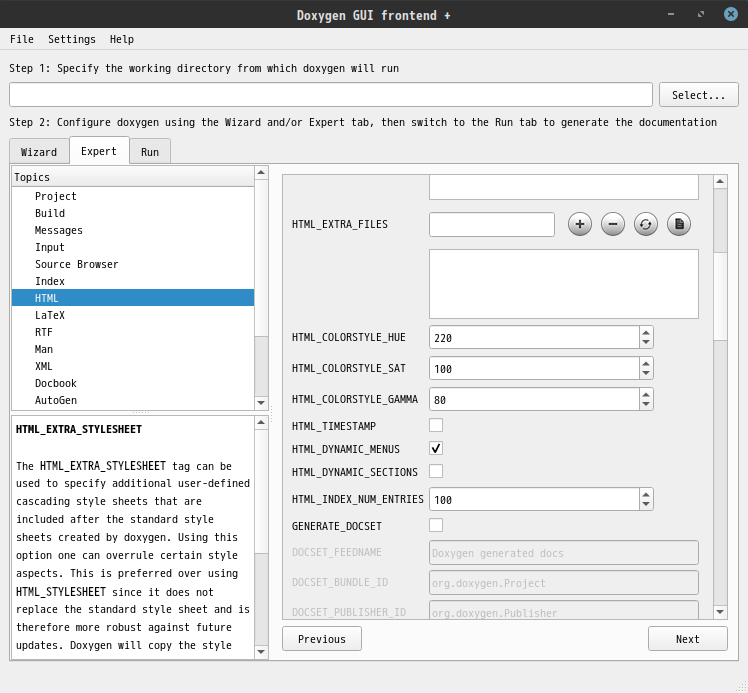This screenshot has width=748, height=693.
Task: Click the Next button
Action: click(x=687, y=639)
